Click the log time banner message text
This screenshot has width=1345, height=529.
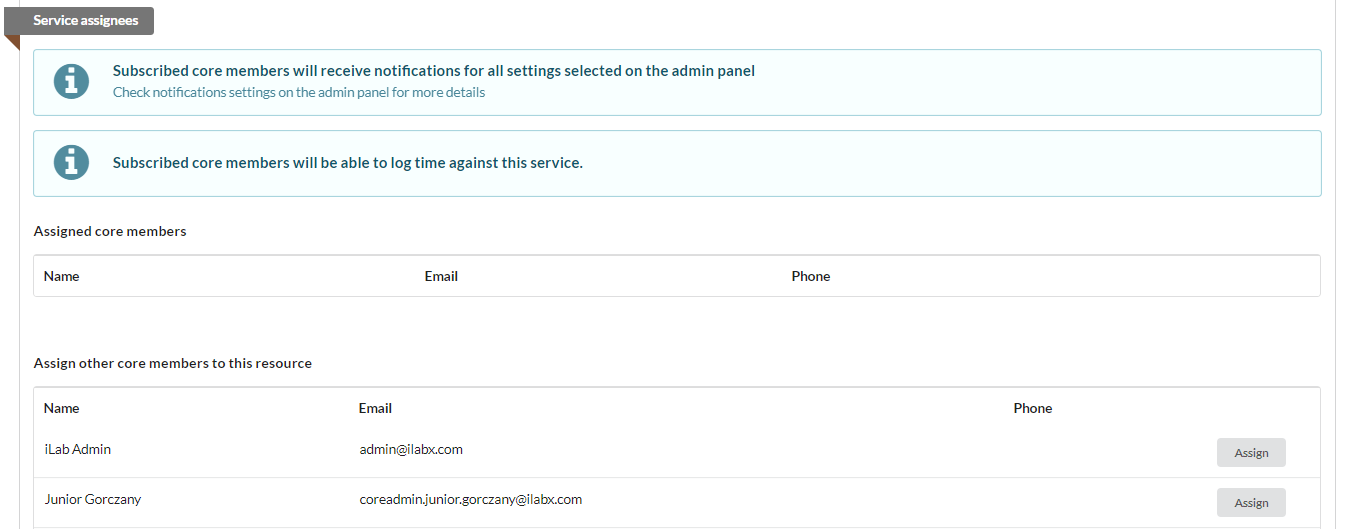pyautogui.click(x=347, y=163)
